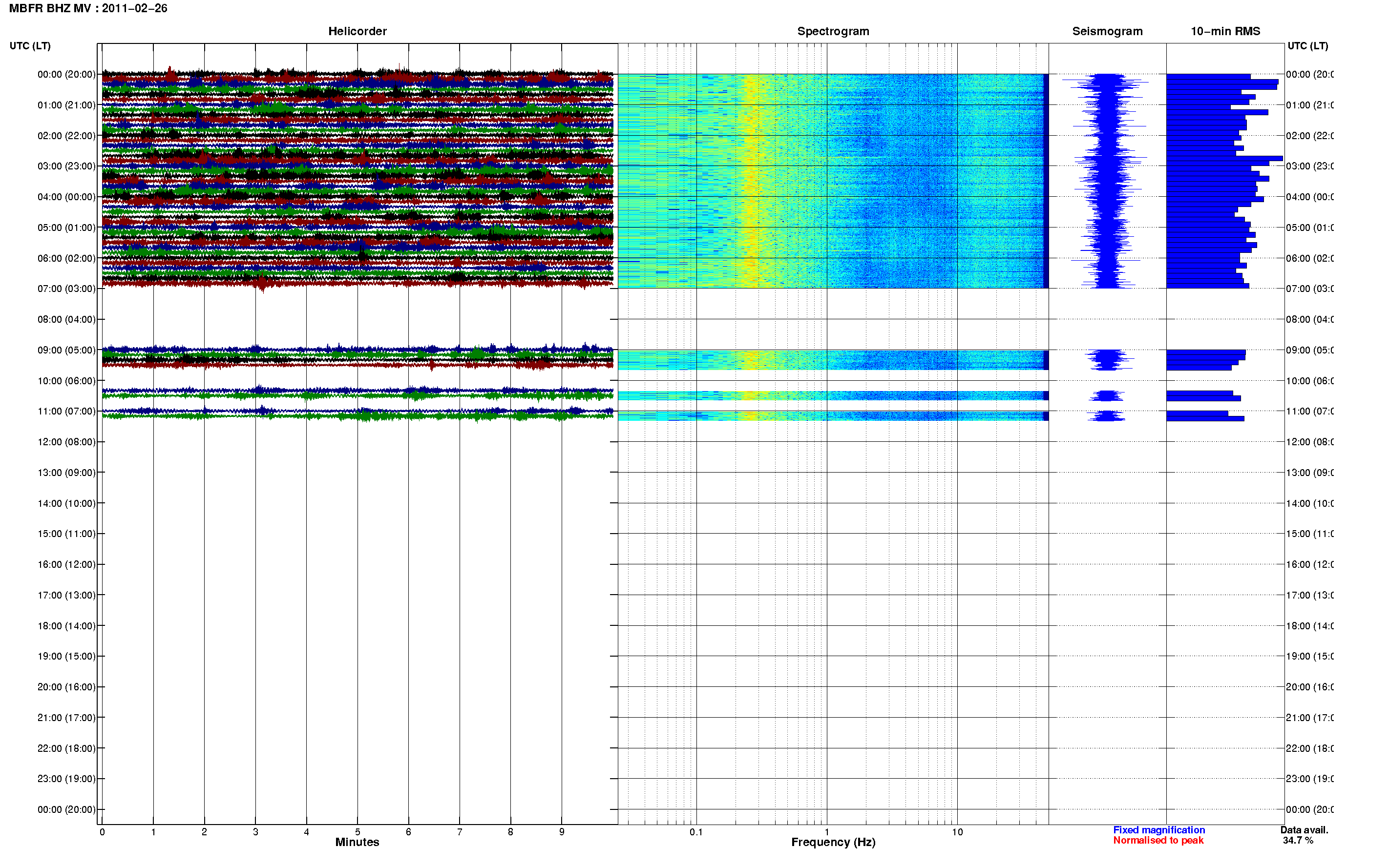Click the '9' minutes tick label
The image size is (1389, 868).
pyautogui.click(x=562, y=832)
